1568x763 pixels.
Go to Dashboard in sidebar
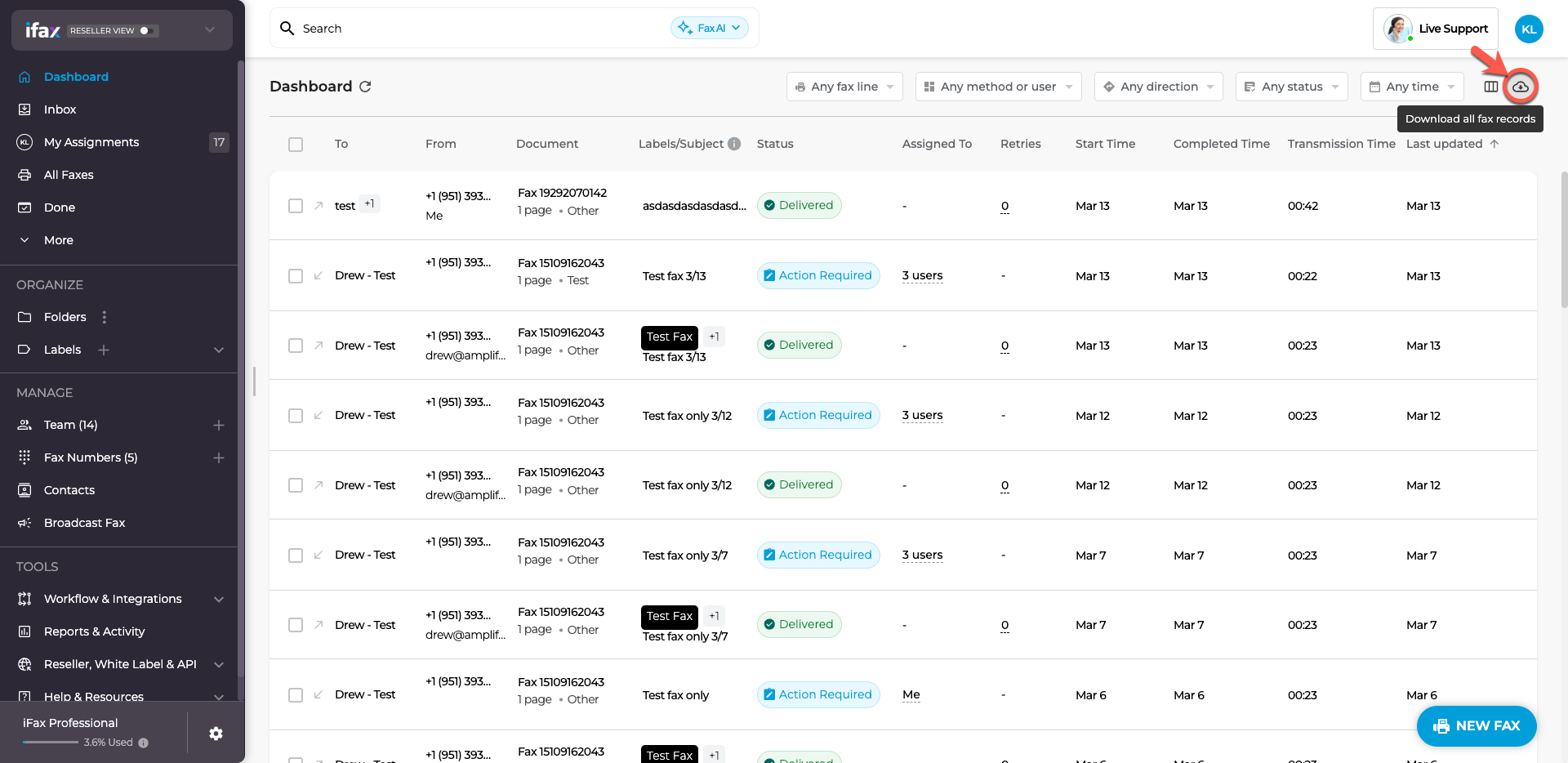pyautogui.click(x=76, y=77)
